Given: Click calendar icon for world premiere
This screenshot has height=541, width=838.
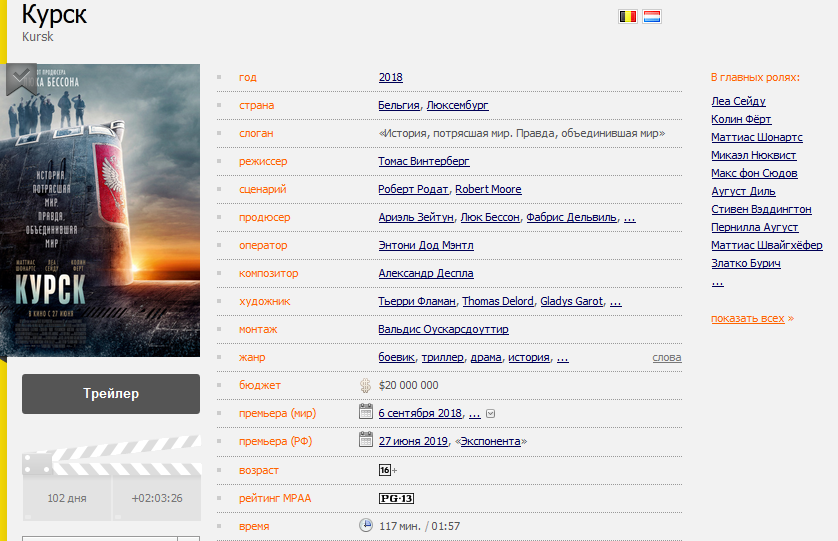Looking at the screenshot, I should 366,411.
